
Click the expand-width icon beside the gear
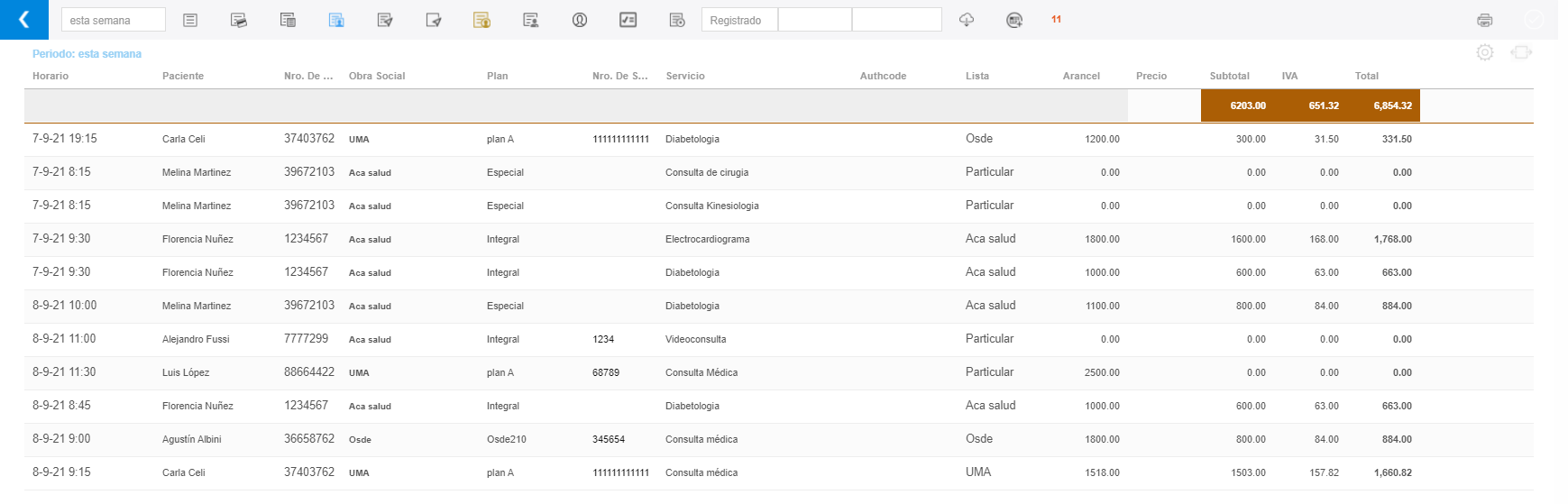coord(1521,52)
